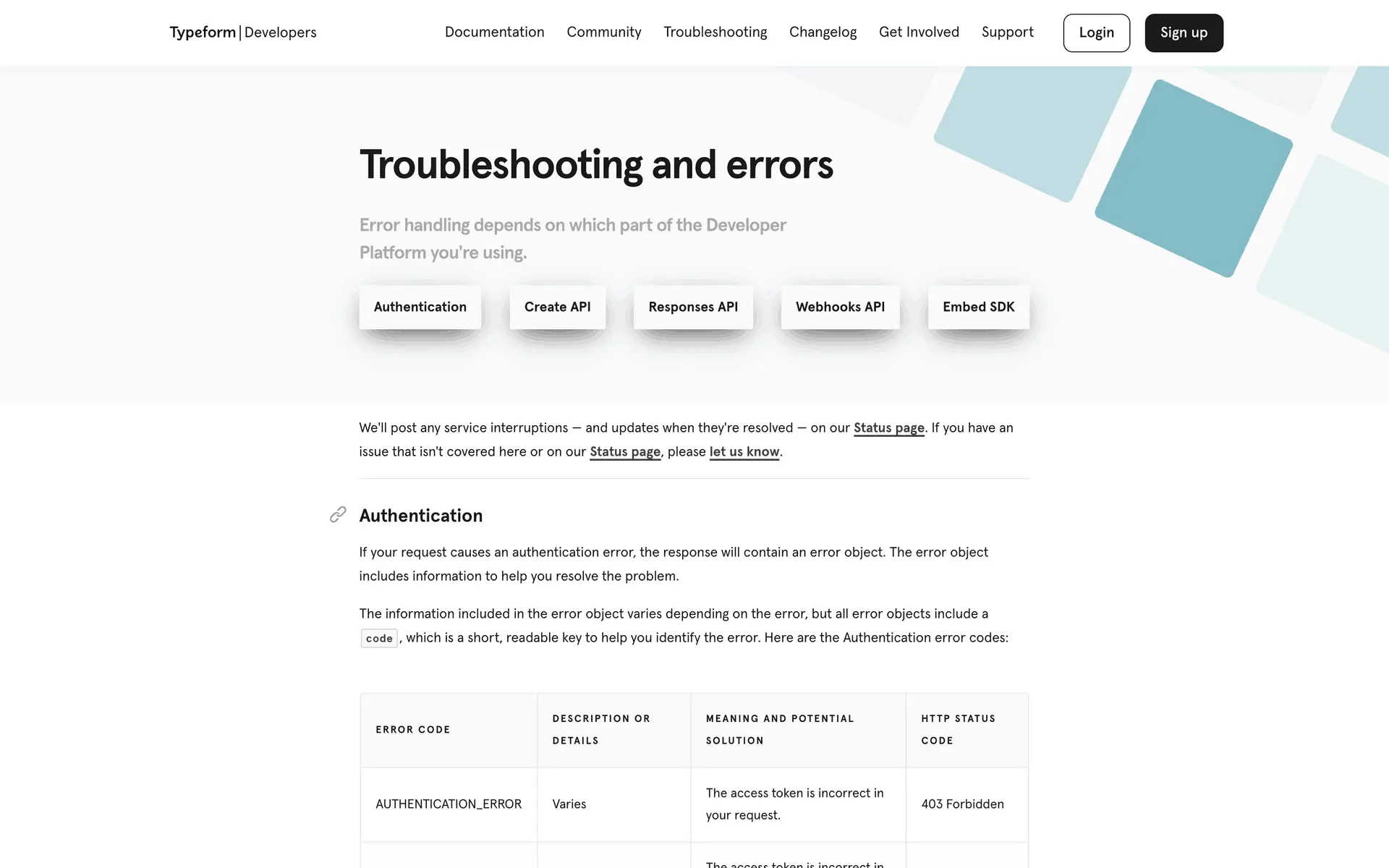
Task: Follow the 'let us know' link
Action: (x=744, y=451)
